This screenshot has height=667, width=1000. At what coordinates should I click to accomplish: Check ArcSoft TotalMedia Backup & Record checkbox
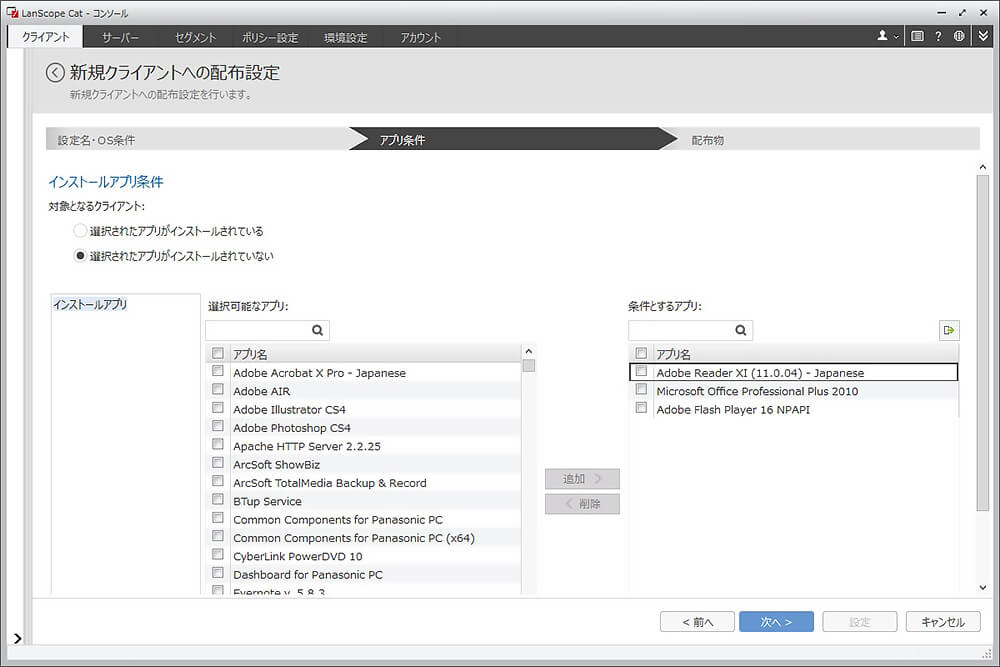[218, 481]
